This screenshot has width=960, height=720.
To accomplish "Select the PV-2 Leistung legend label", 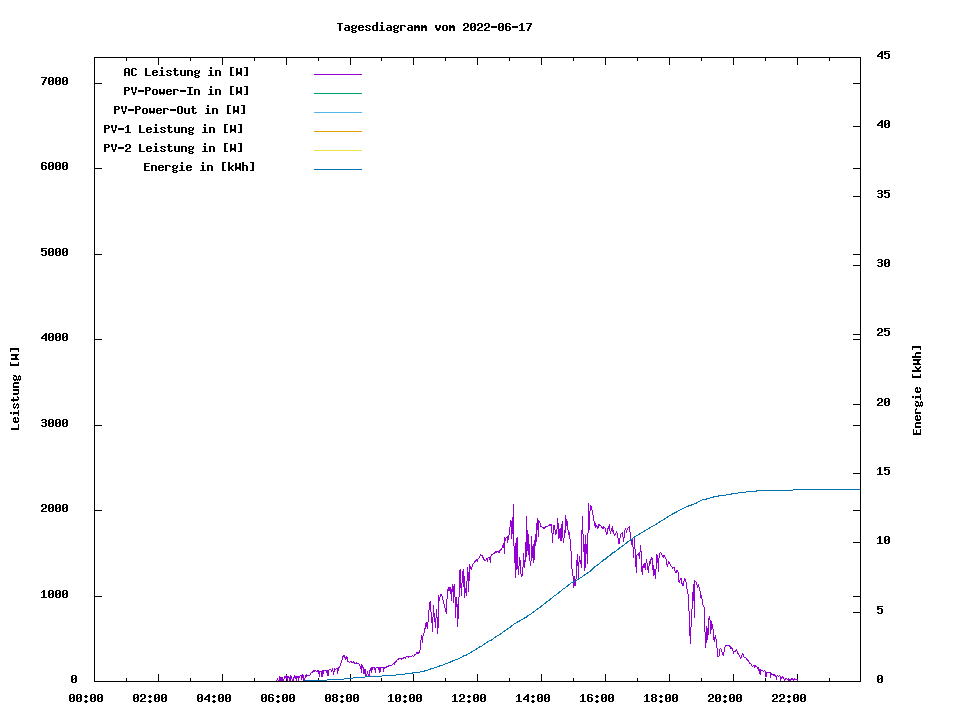I will coord(173,148).
